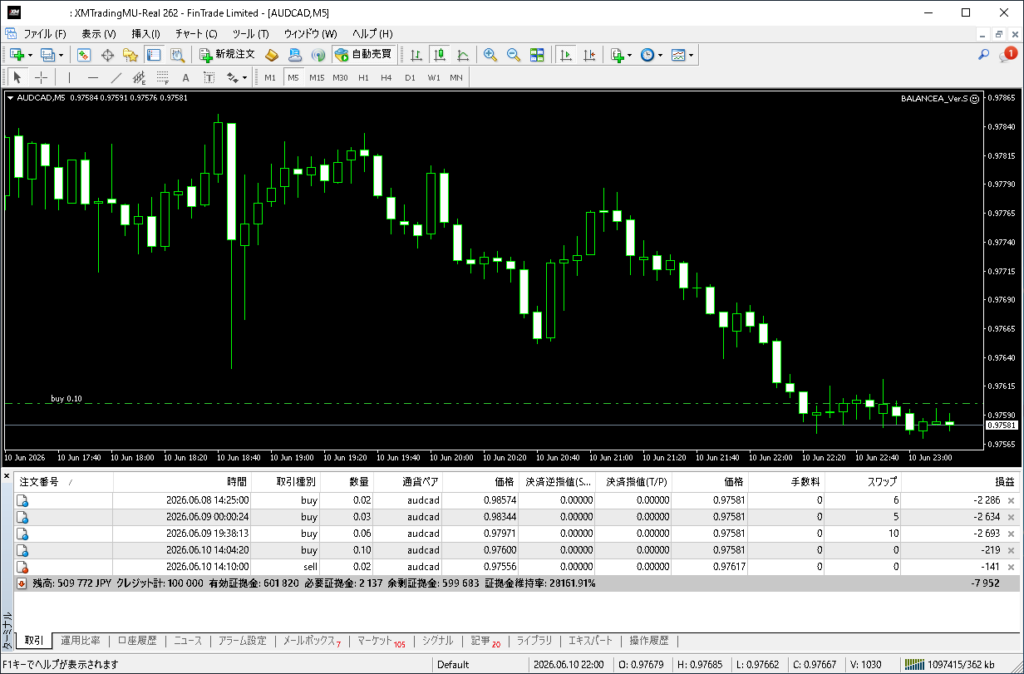Open the search magnifier icon at top right
Viewport: 1024px width, 674px height.
click(x=984, y=55)
